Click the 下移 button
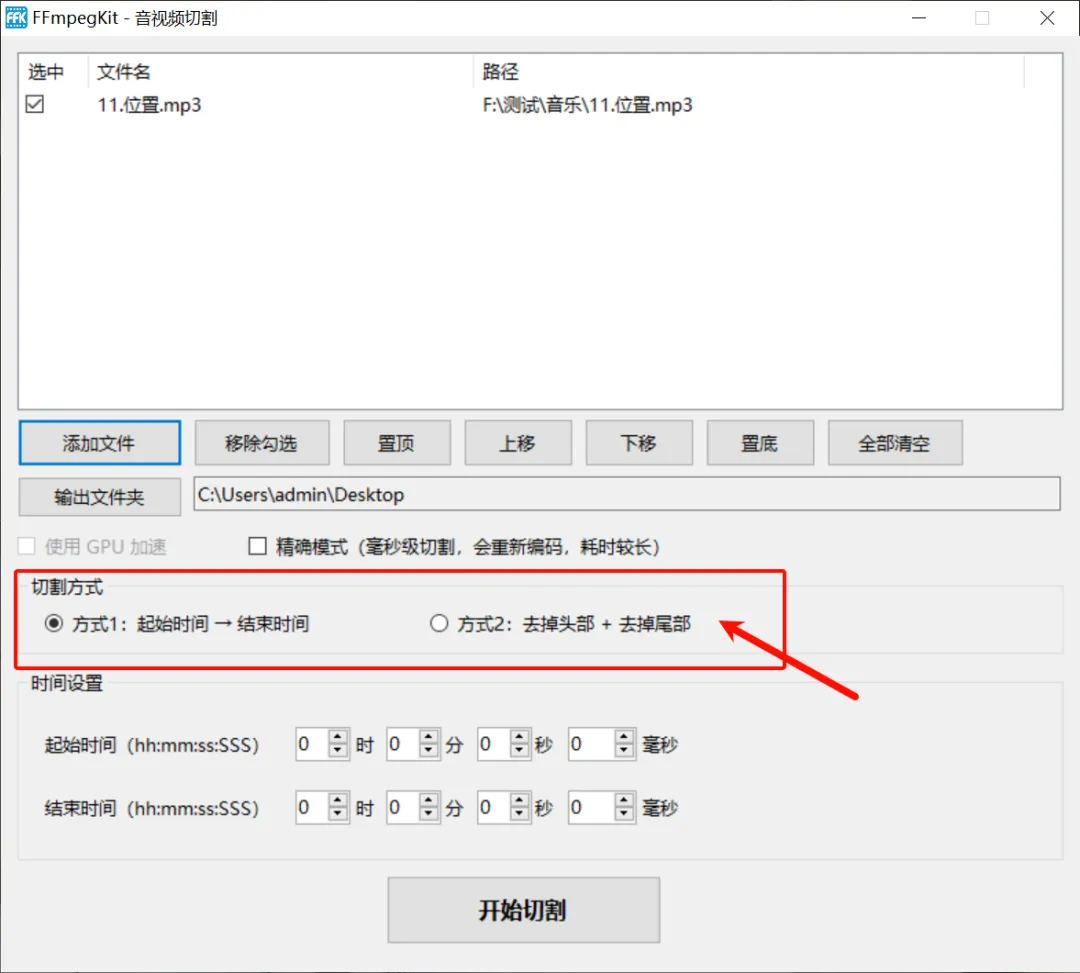 [x=639, y=443]
